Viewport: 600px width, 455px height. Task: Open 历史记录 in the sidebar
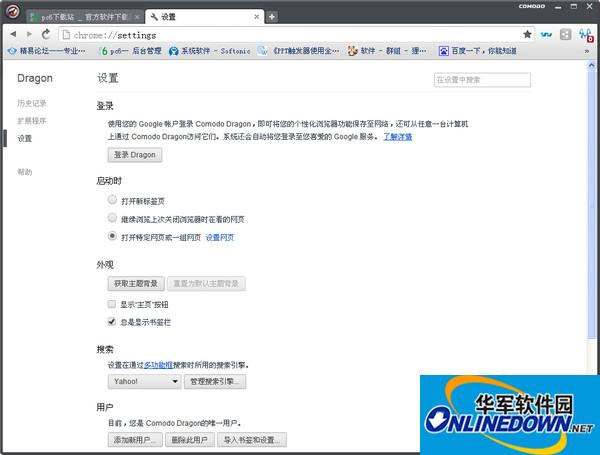(32, 103)
